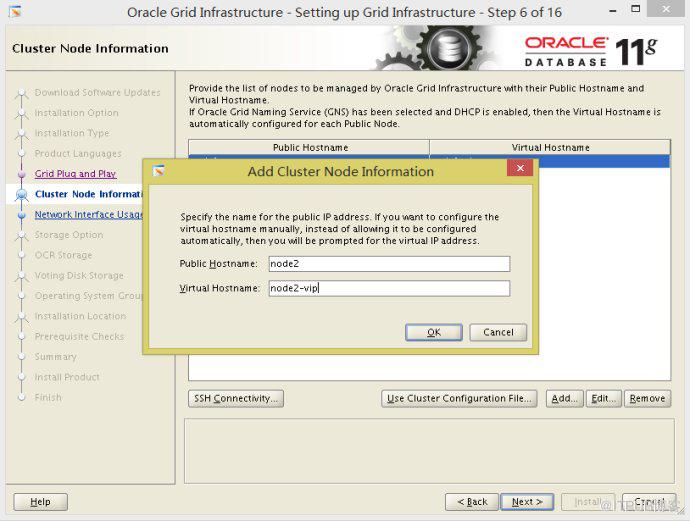
Task: Click the Voting Disk Storage step
Action: 79,275
